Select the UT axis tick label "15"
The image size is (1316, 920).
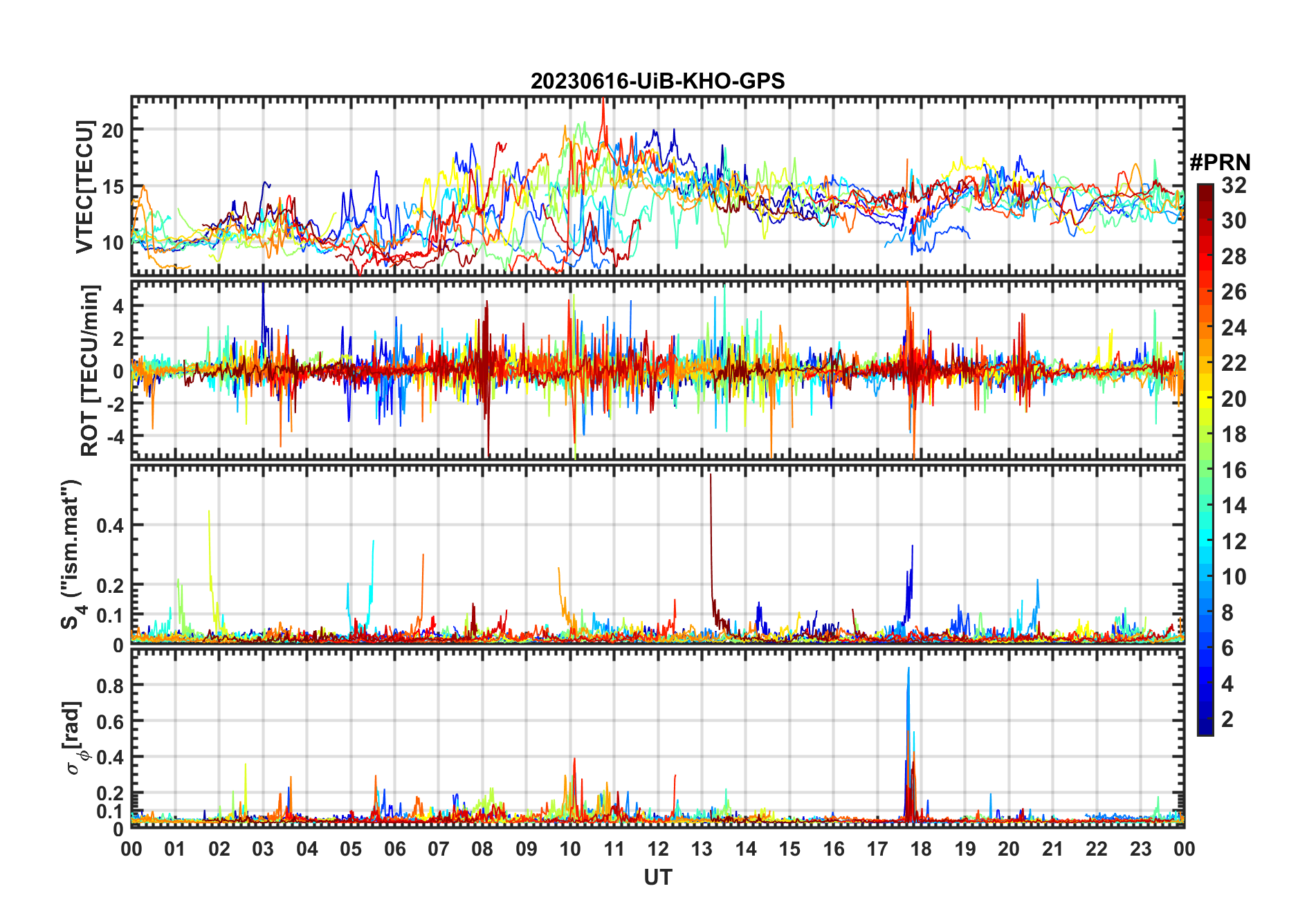(789, 849)
